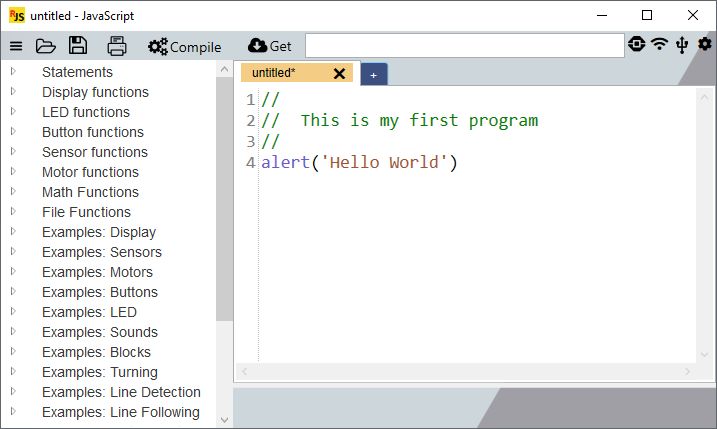This screenshot has width=717, height=429.
Task: Open settings gear icon in toolbar
Action: click(x=705, y=44)
